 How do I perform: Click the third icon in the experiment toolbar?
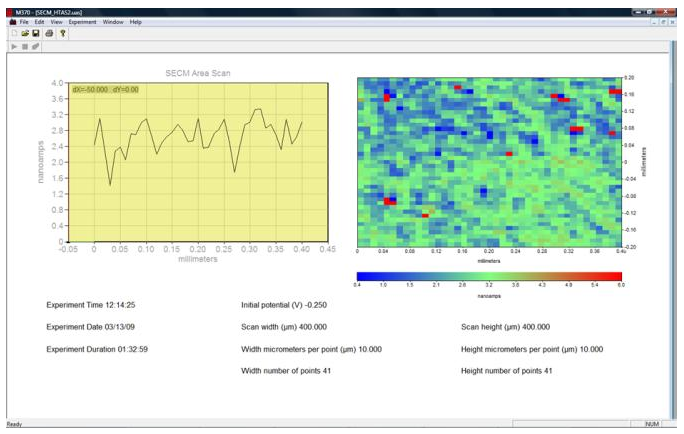tap(36, 46)
